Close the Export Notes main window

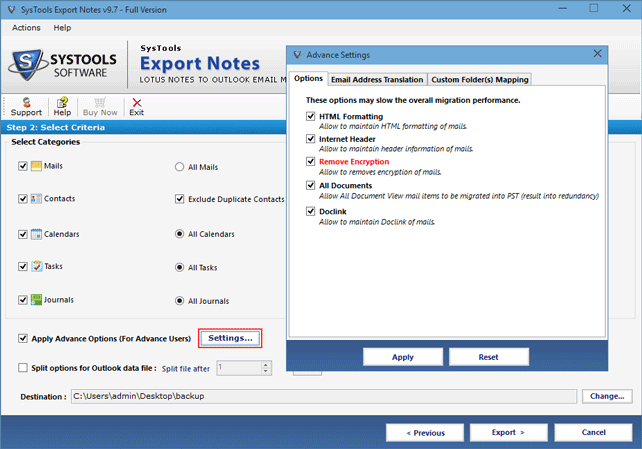point(626,8)
